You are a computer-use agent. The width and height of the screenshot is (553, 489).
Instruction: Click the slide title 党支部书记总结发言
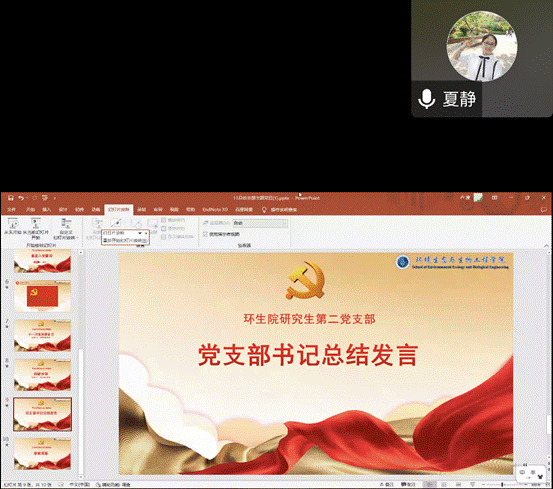pyautogui.click(x=308, y=355)
